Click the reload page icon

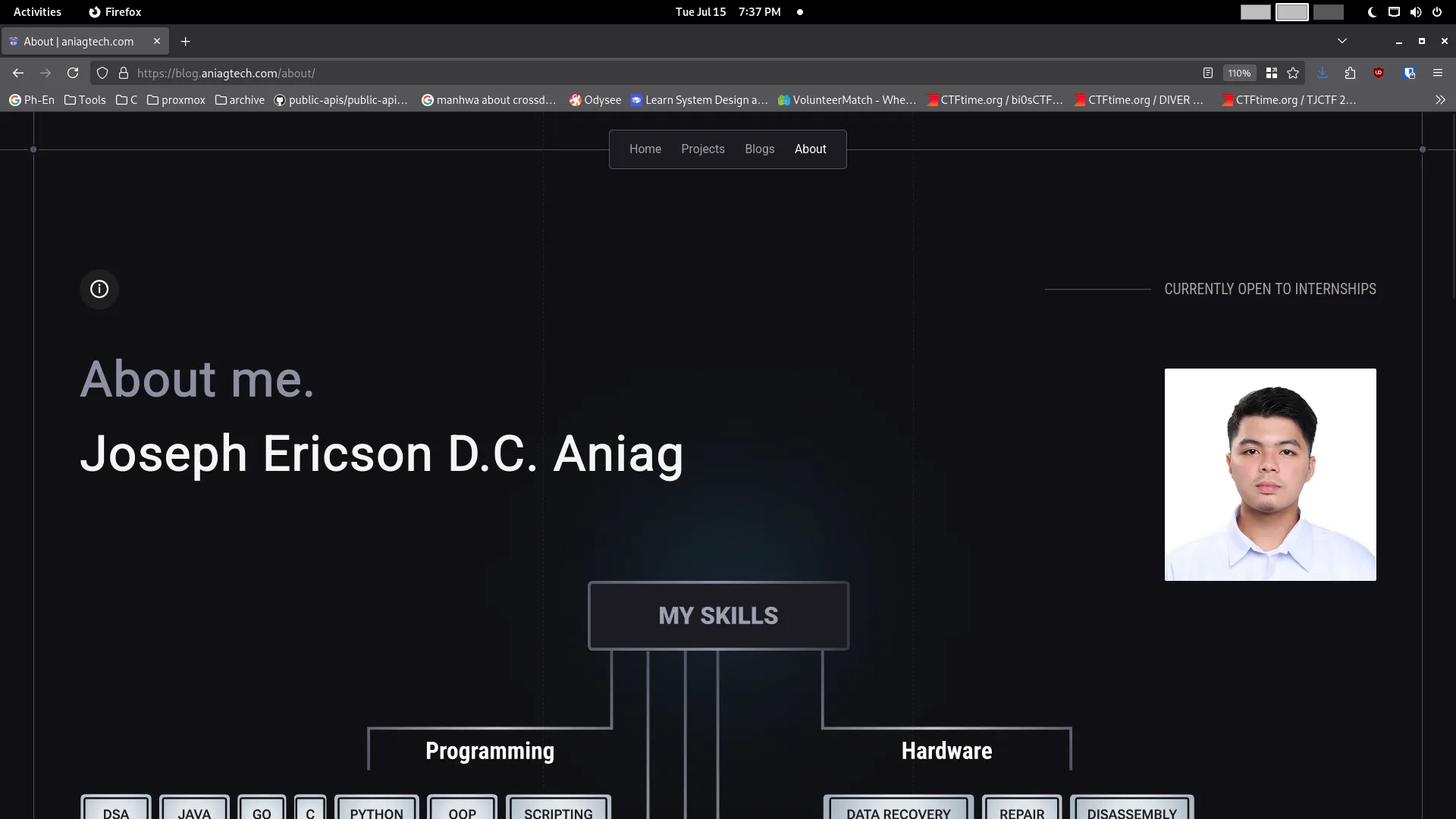[73, 73]
